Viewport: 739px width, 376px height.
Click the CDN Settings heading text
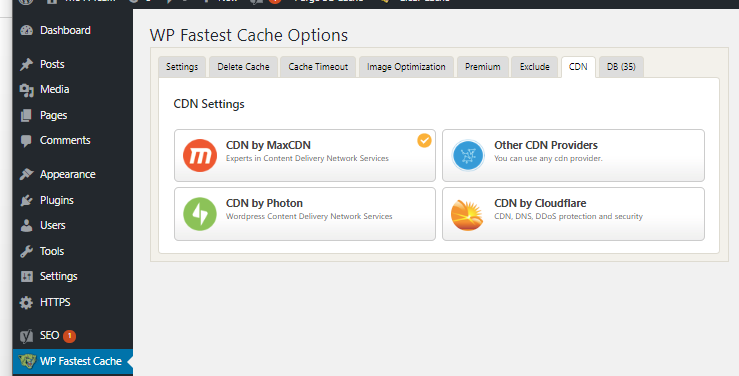pos(209,104)
